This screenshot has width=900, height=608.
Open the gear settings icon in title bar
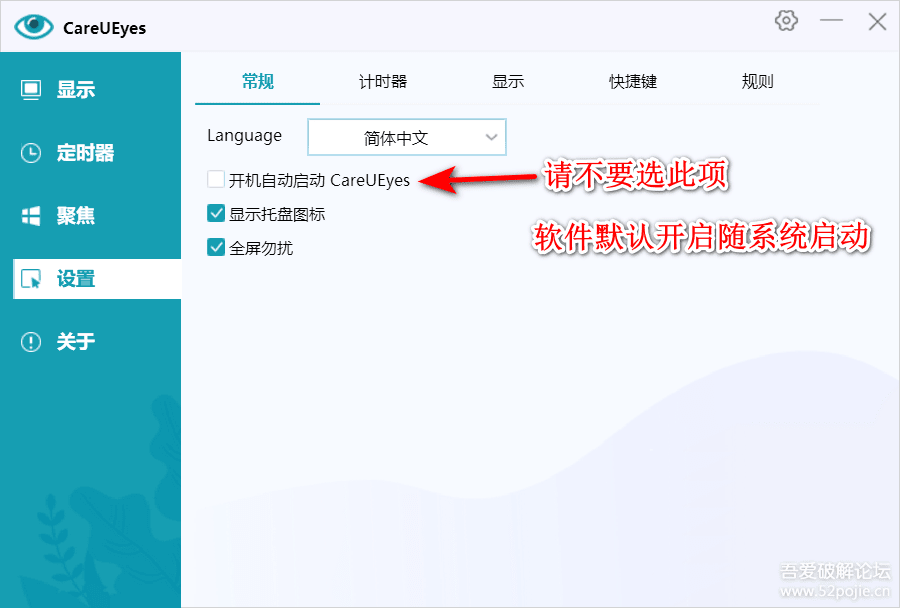click(x=786, y=21)
